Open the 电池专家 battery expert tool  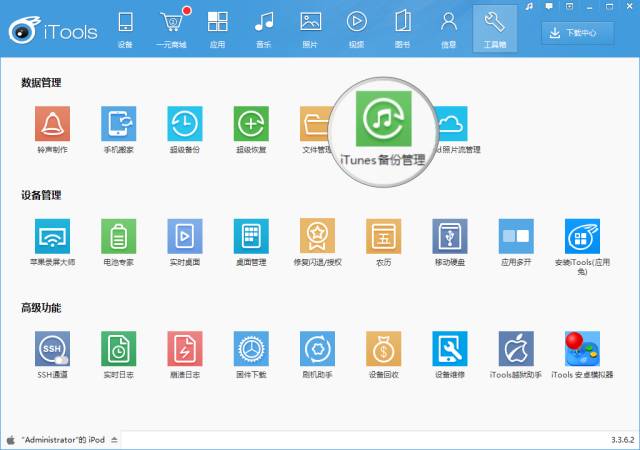[x=118, y=236]
